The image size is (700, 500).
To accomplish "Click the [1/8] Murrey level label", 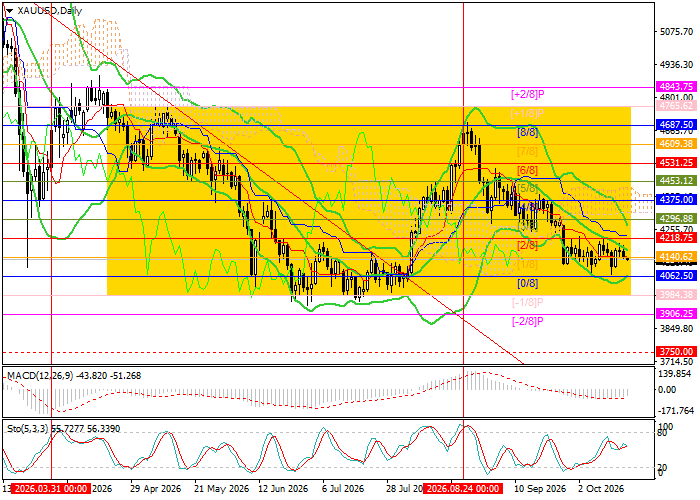I will (528, 265).
